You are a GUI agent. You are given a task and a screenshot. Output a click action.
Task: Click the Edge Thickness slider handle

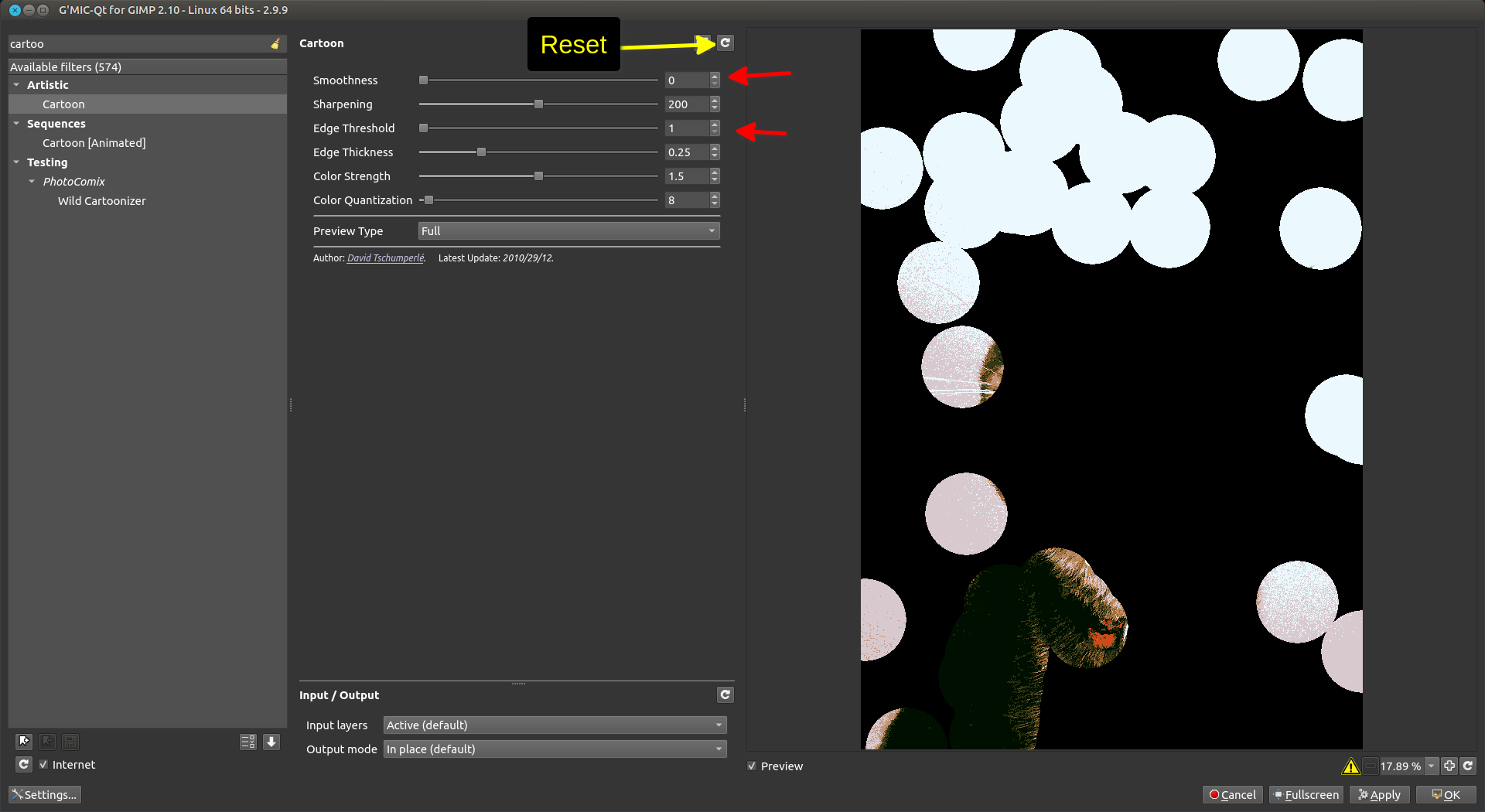click(481, 152)
